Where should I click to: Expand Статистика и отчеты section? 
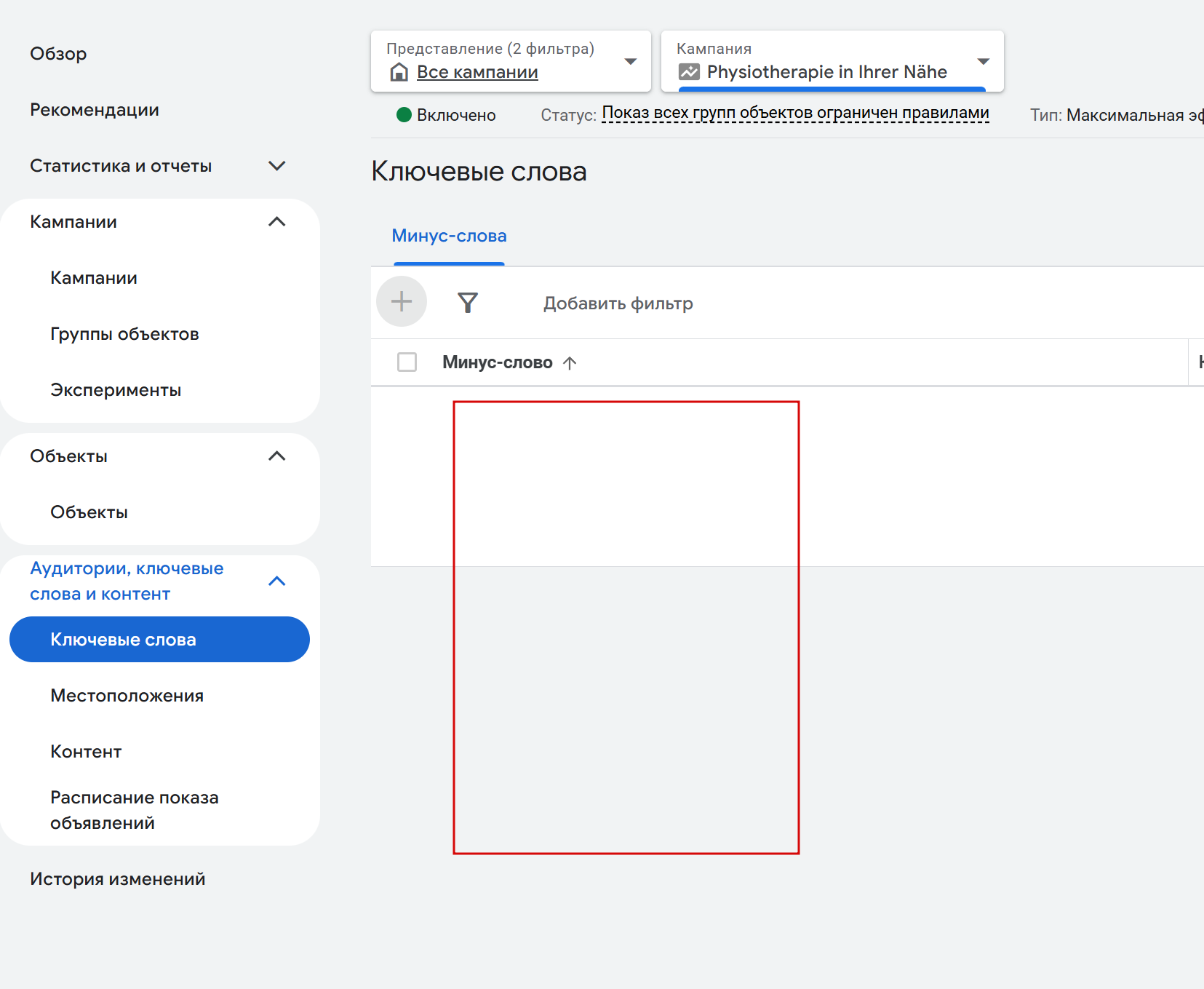[276, 166]
